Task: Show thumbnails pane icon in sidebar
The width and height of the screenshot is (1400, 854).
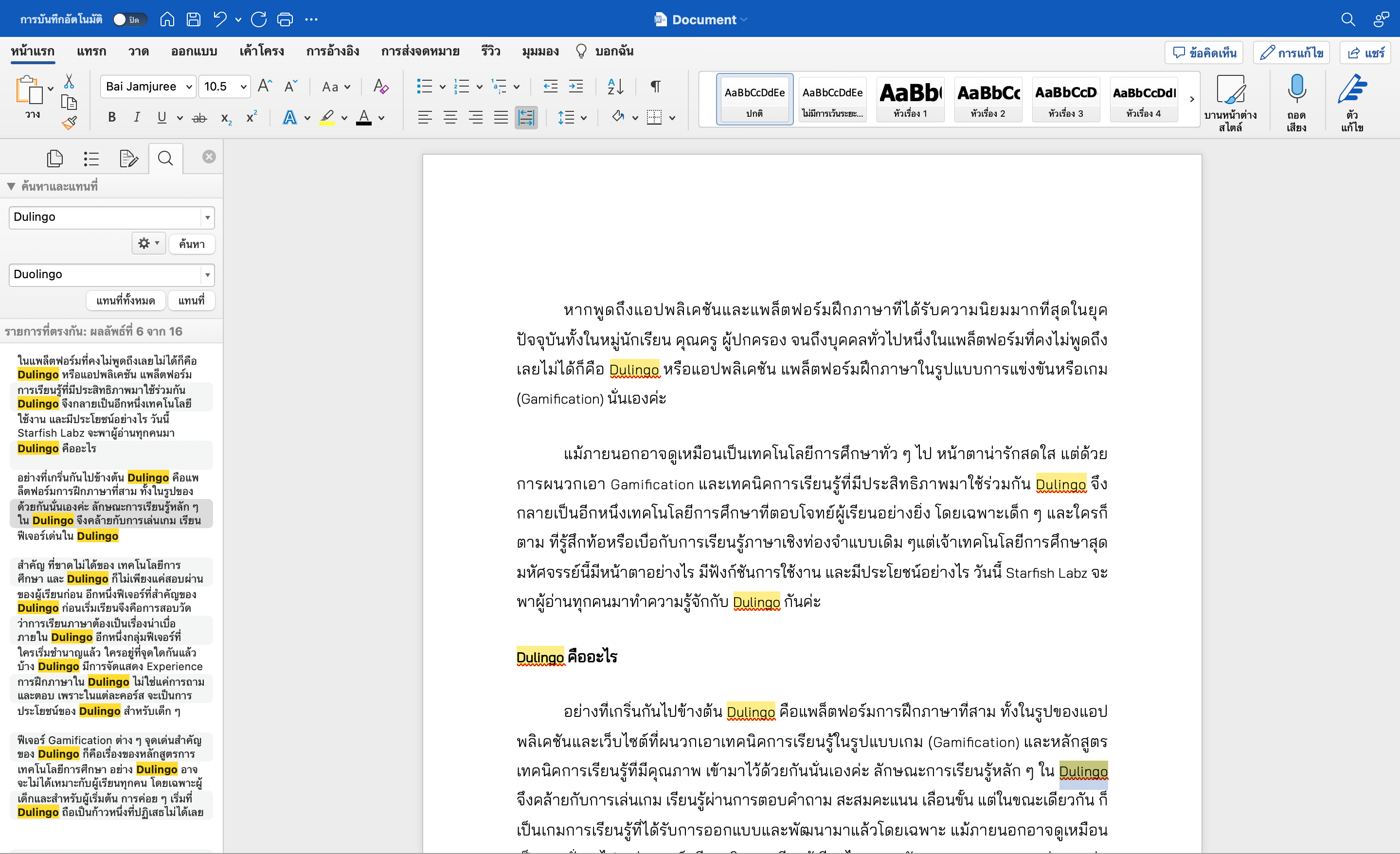Action: 54,158
